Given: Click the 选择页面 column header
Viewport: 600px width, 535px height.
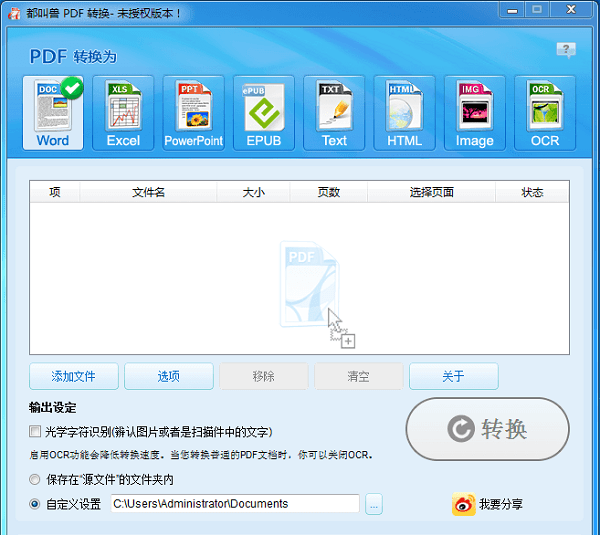Looking at the screenshot, I should [432, 192].
